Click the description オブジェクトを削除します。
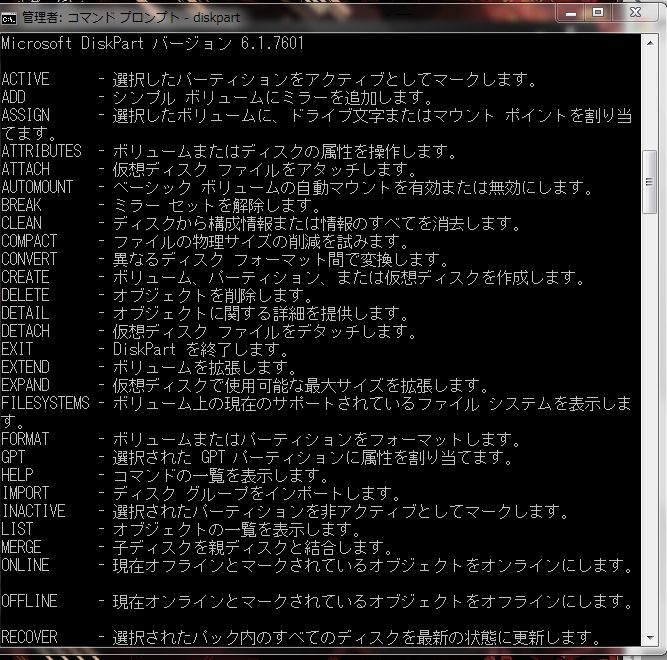The image size is (667, 660). click(x=212, y=296)
